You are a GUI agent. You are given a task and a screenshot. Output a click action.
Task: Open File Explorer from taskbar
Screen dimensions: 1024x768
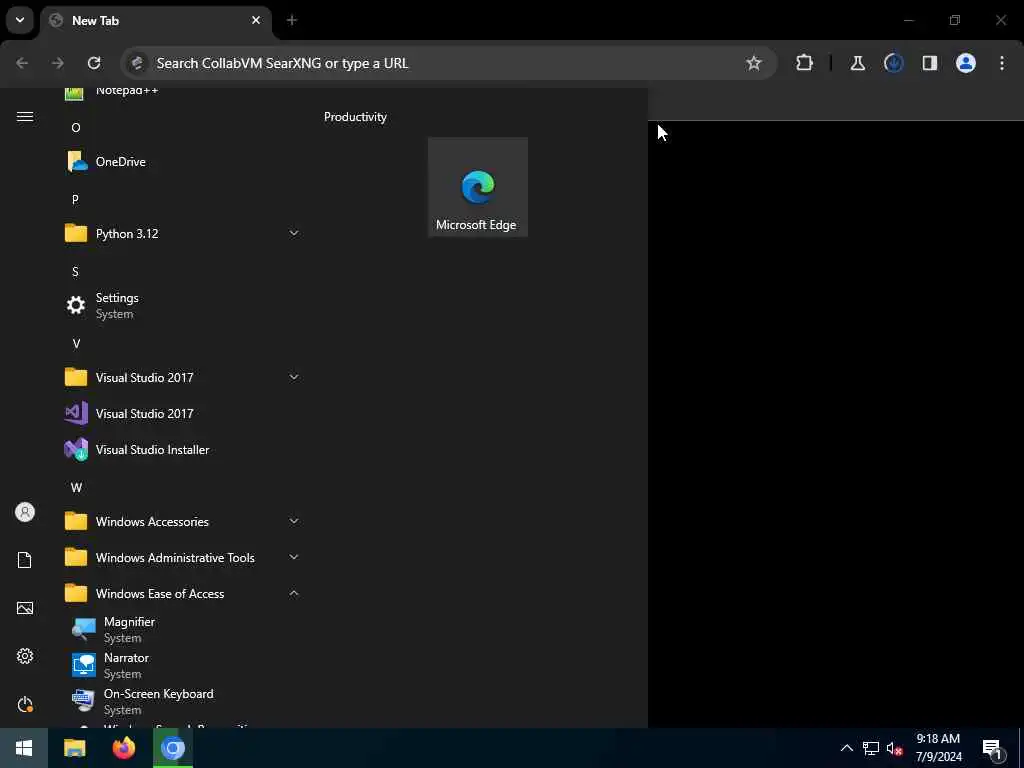point(74,748)
